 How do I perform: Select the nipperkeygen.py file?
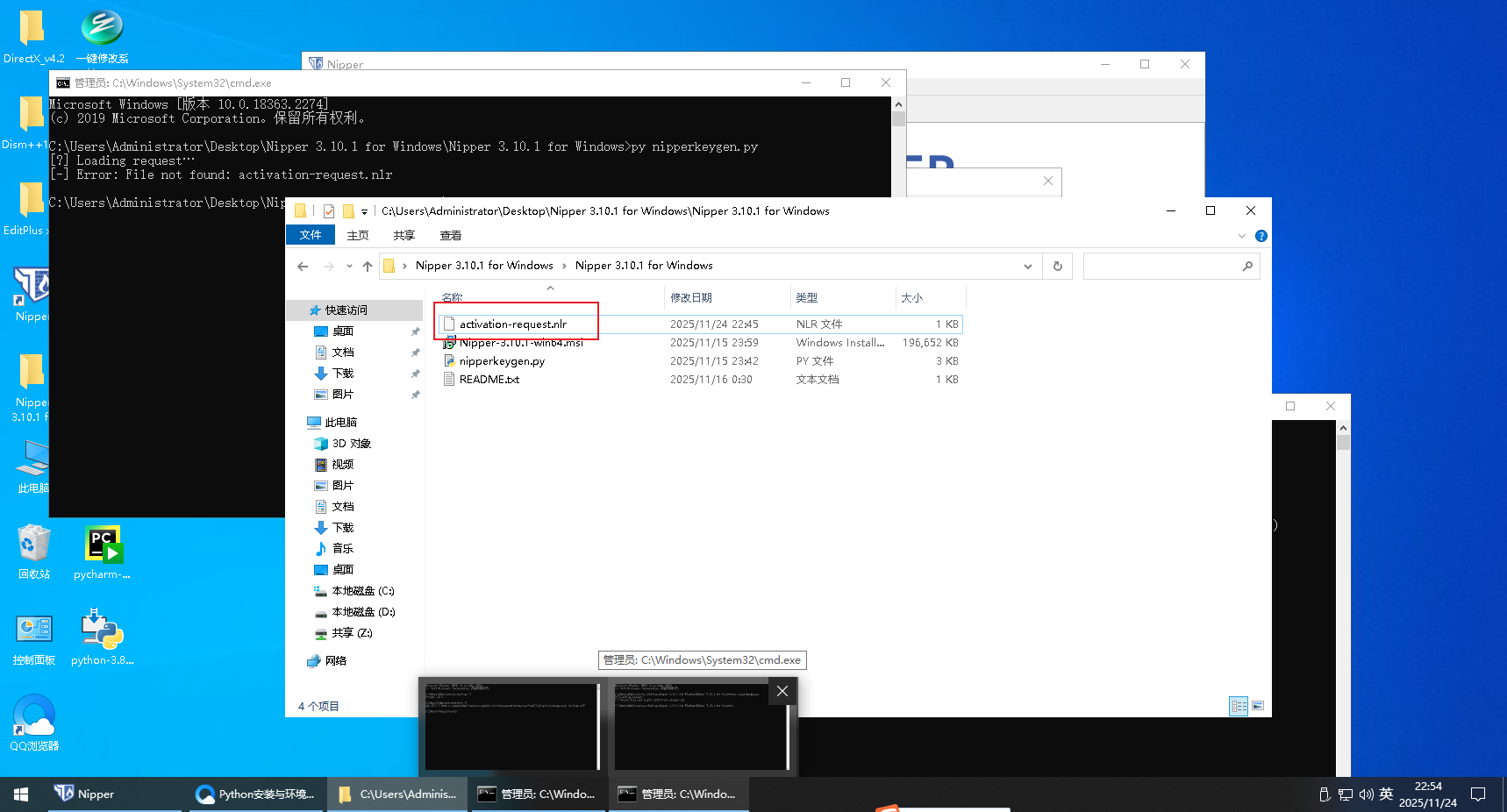click(502, 361)
